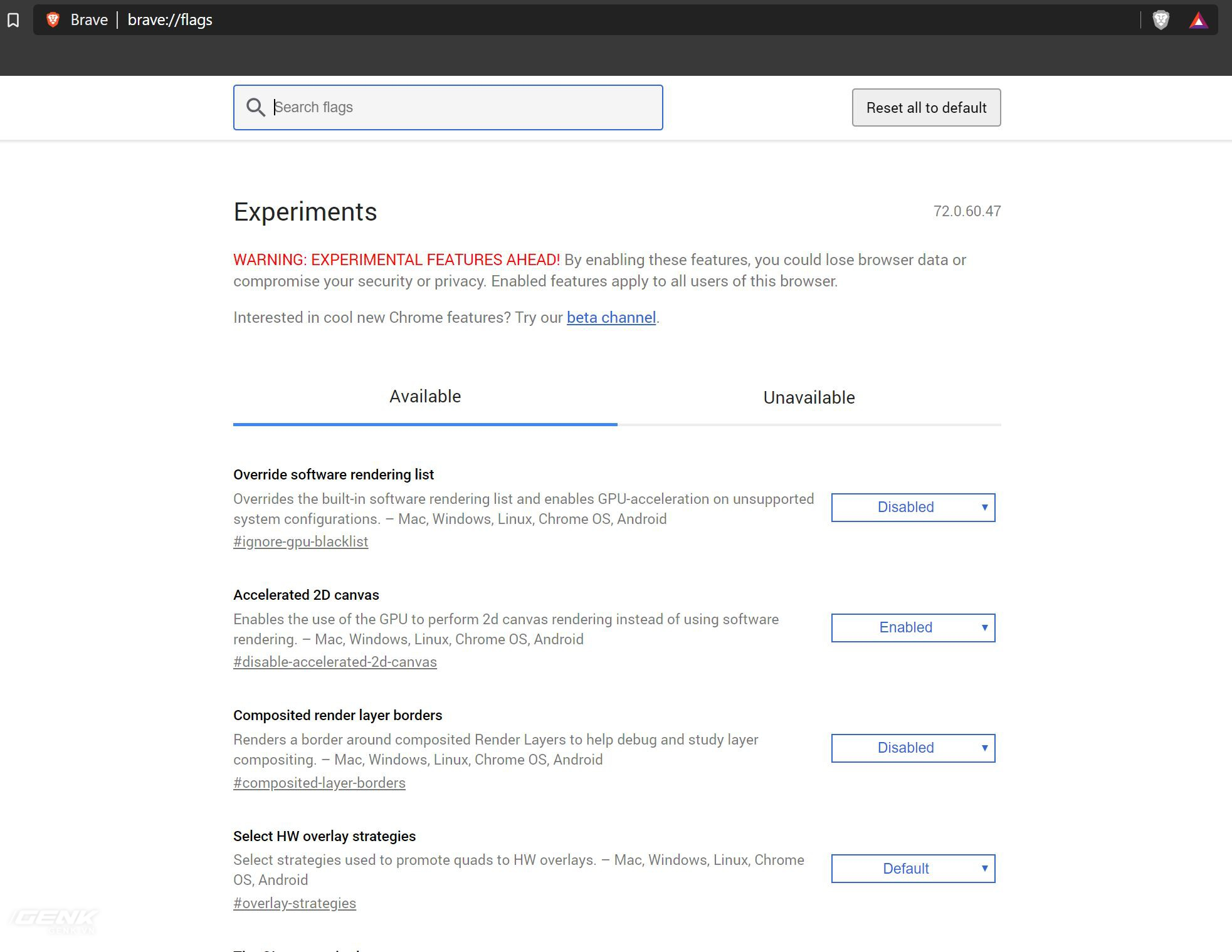Screen dimensions: 1232x952
Task: Open the Brave Shields icon
Action: coord(1161,20)
